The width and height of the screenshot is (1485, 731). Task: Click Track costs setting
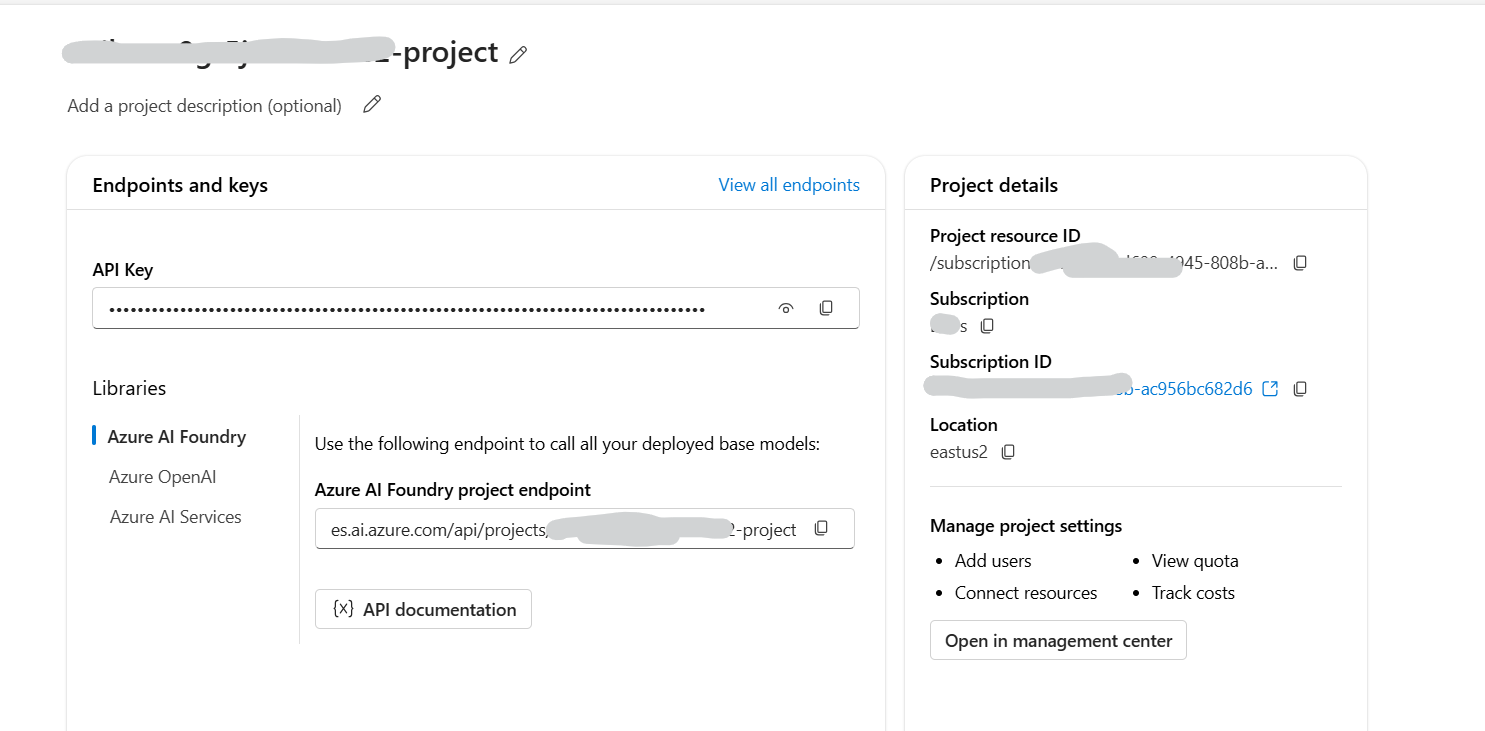[1193, 593]
